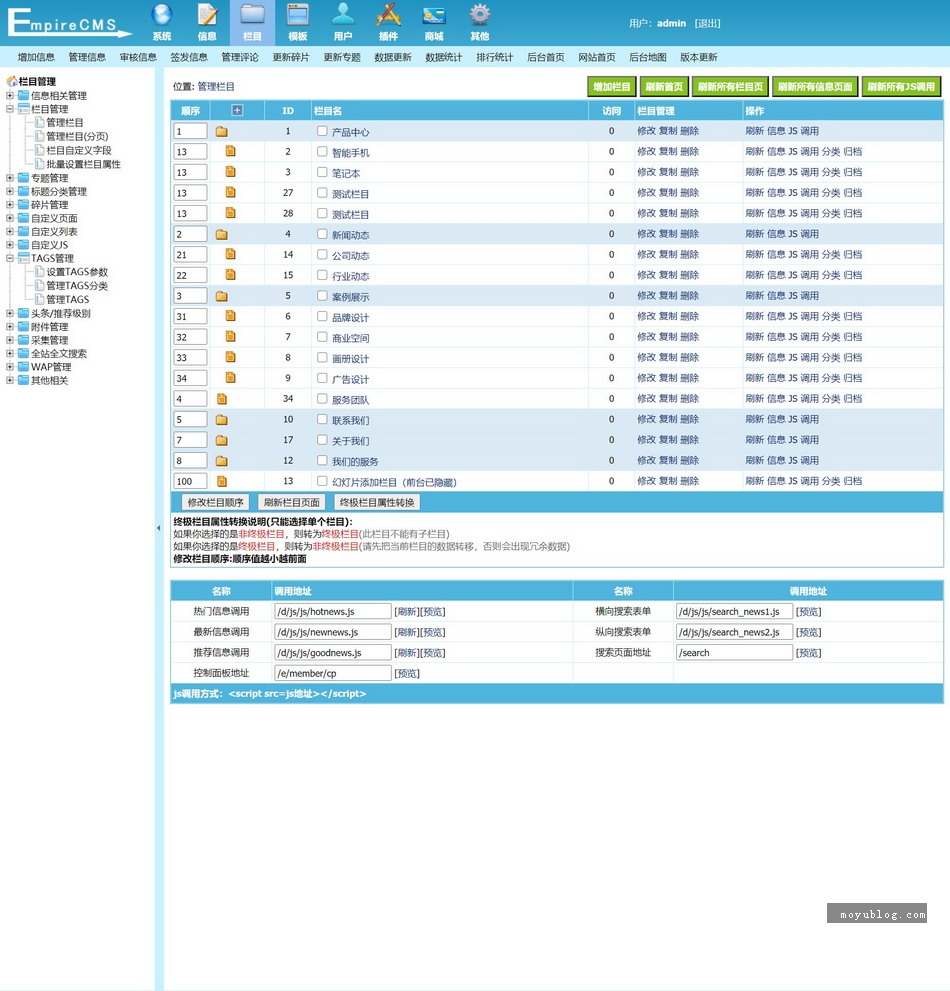Click 预览 link for 控制面板地址

(407, 673)
